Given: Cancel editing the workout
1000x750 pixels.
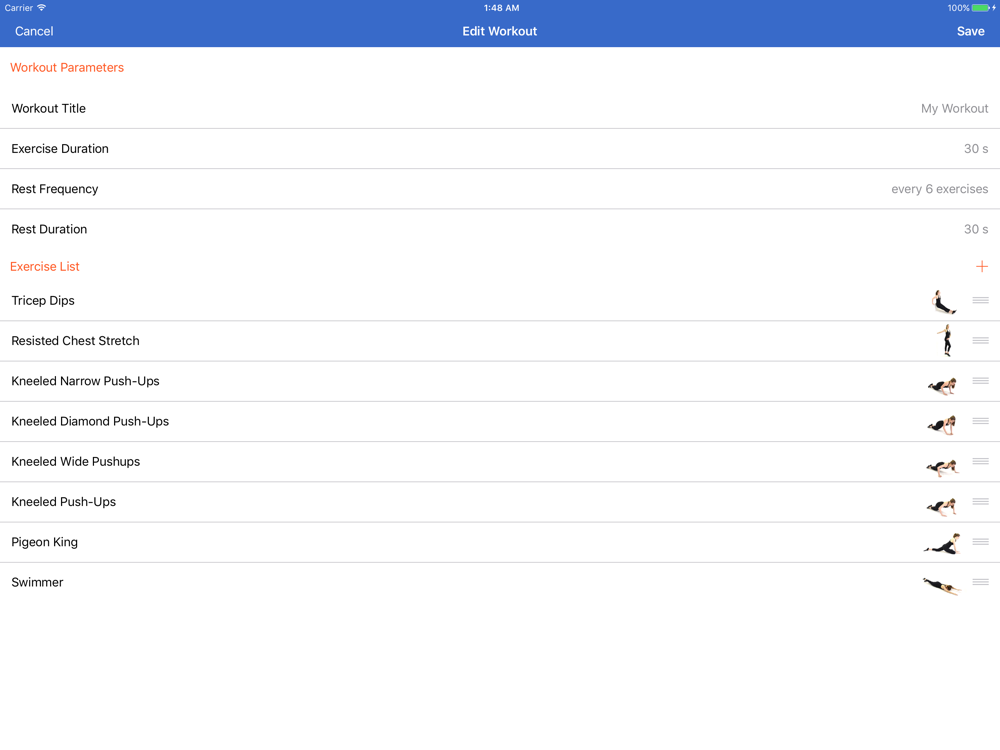Looking at the screenshot, I should (34, 31).
